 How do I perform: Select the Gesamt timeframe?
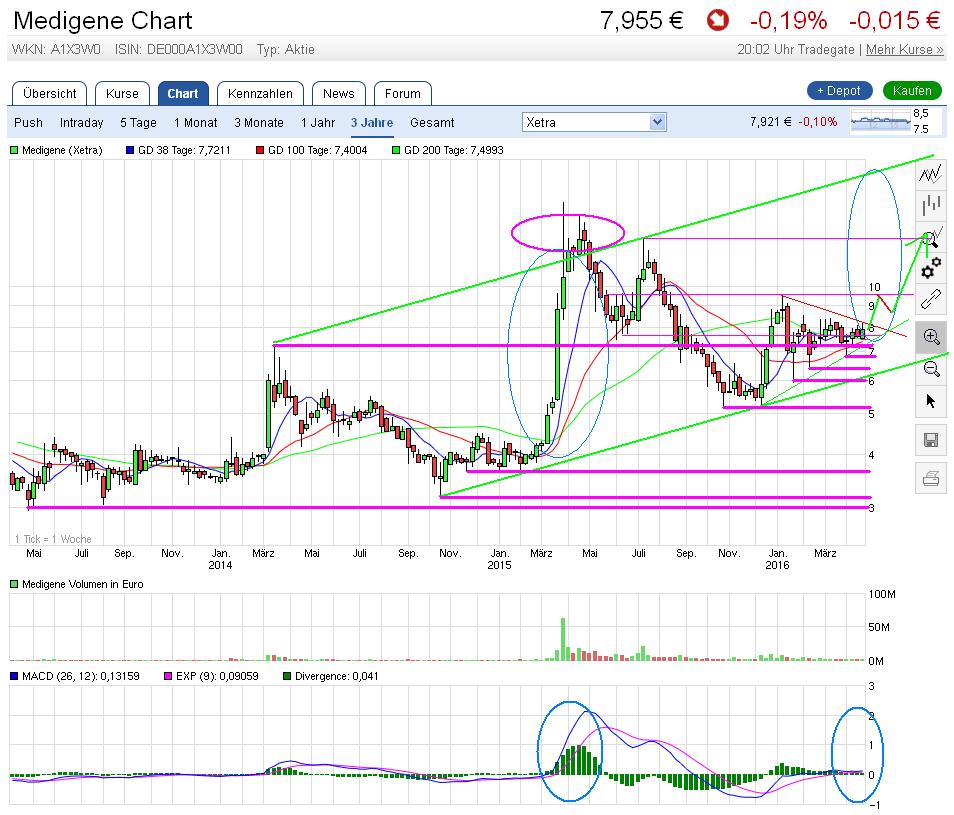432,122
